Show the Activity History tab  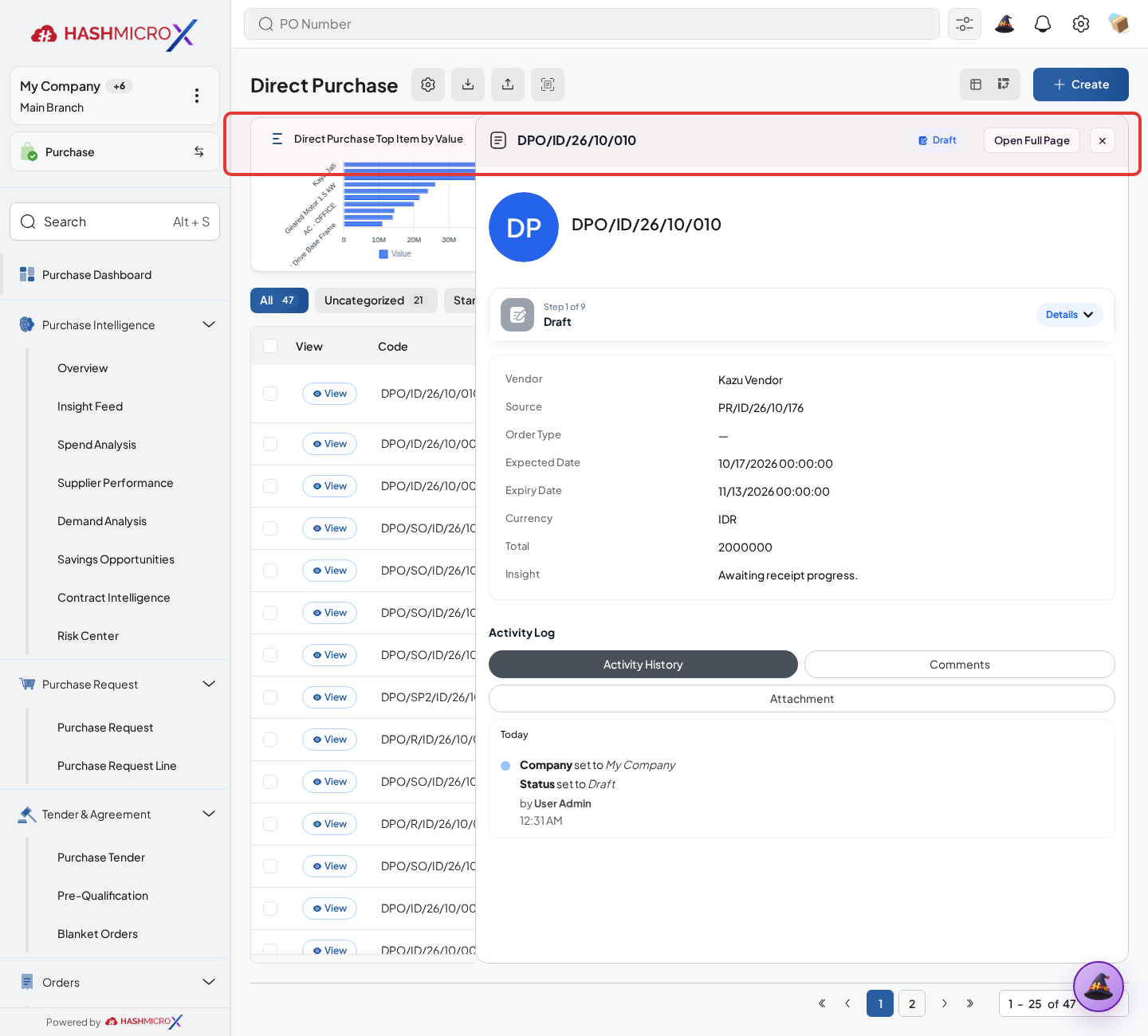point(643,665)
